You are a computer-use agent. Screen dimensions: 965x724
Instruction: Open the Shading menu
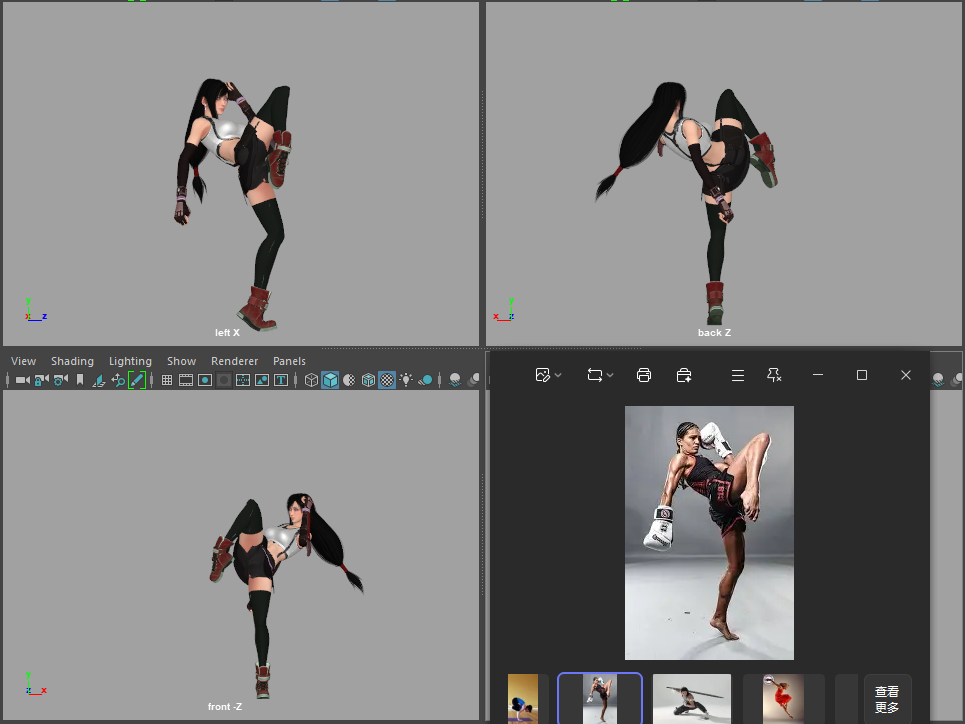point(73,361)
